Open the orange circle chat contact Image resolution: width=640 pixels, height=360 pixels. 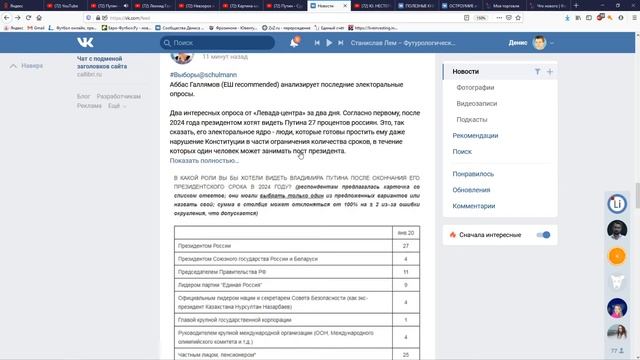pos(617,256)
